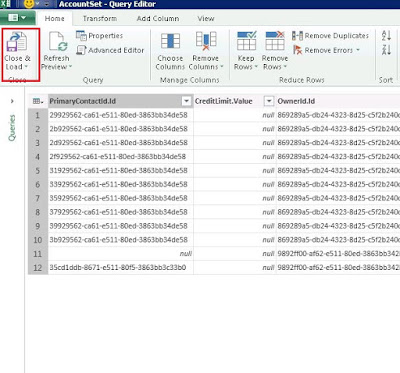Switch to the View tab
Screen dimensions: 400x373
(x=206, y=19)
